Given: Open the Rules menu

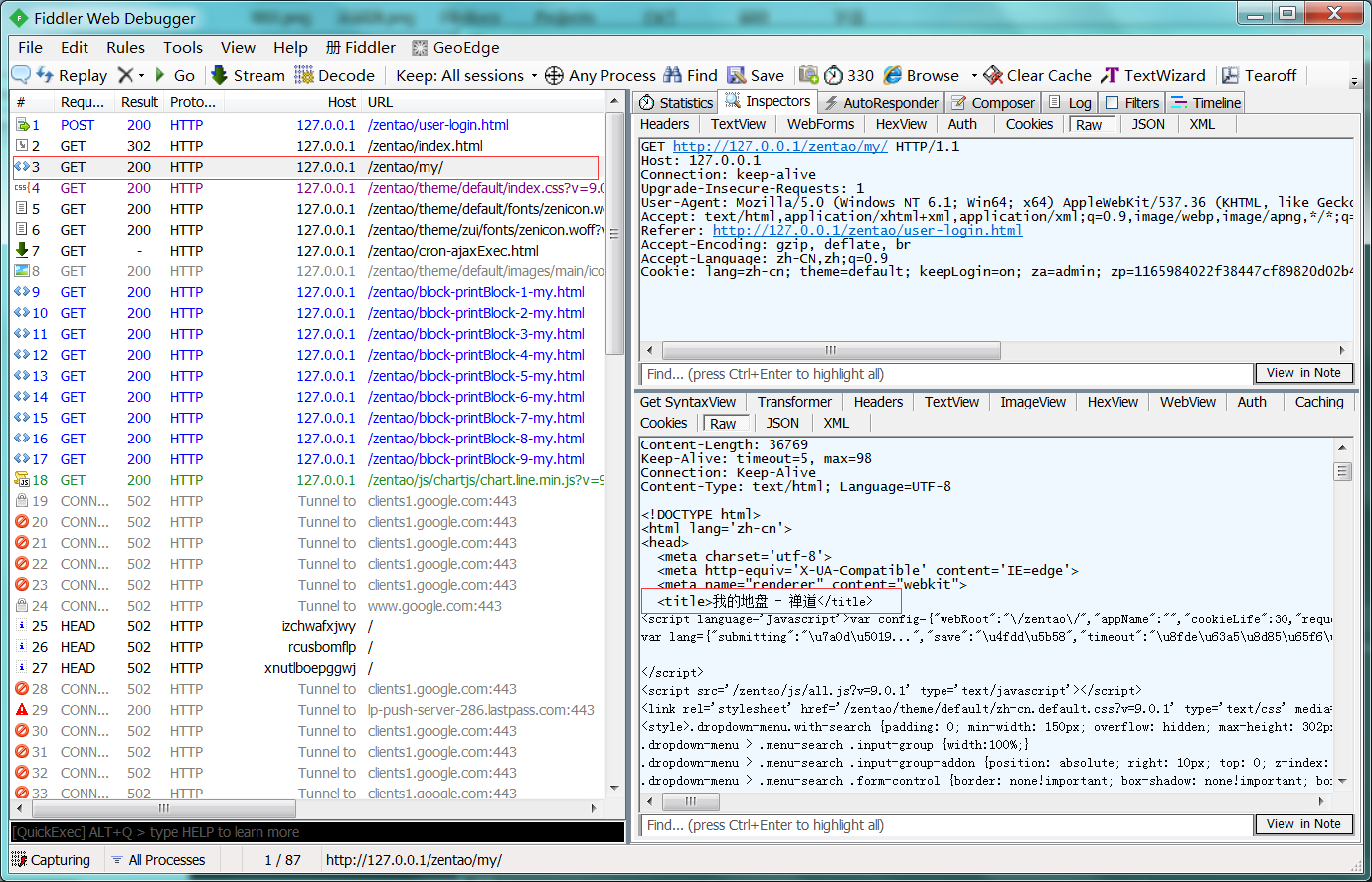Looking at the screenshot, I should click(x=125, y=47).
